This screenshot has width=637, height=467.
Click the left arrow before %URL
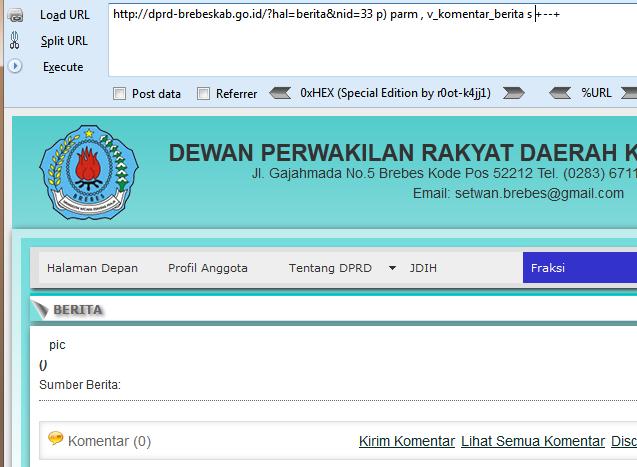(x=560, y=93)
